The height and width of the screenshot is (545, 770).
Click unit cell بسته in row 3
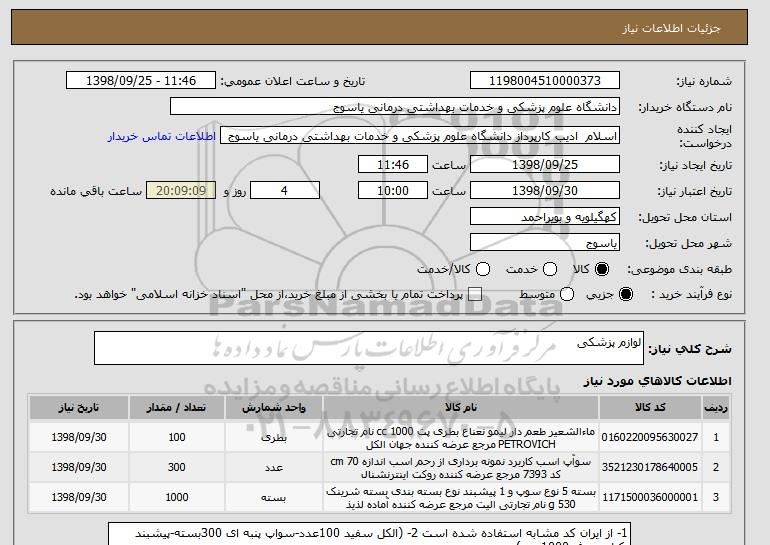274,497
